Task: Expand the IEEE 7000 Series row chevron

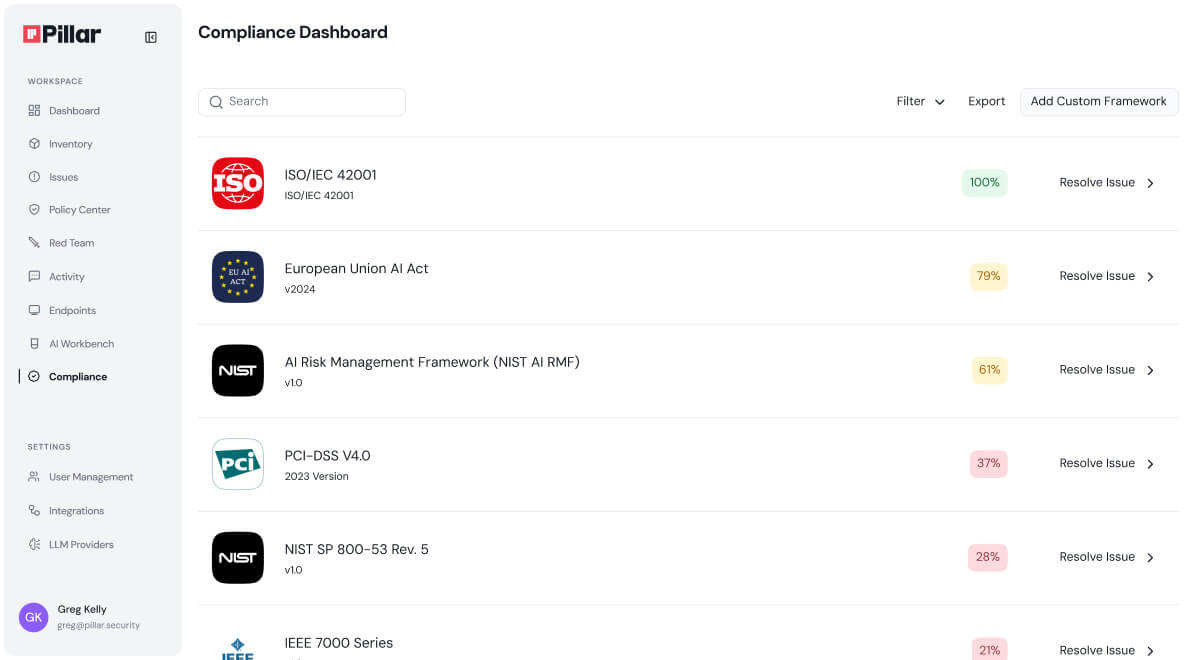Action: pos(1150,651)
